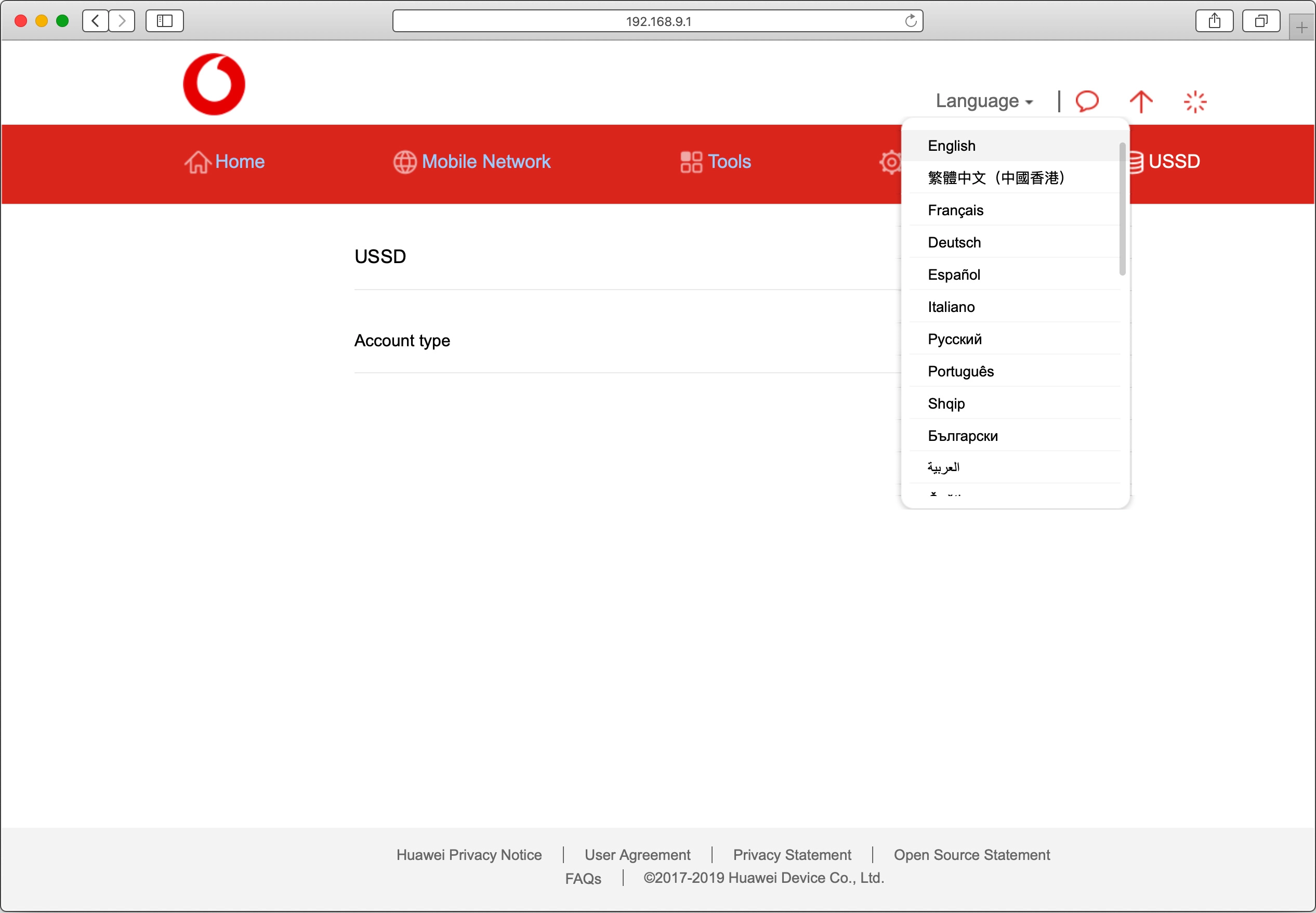The width and height of the screenshot is (1316, 913).
Task: Open Huawei Privacy Notice link
Action: click(469, 854)
